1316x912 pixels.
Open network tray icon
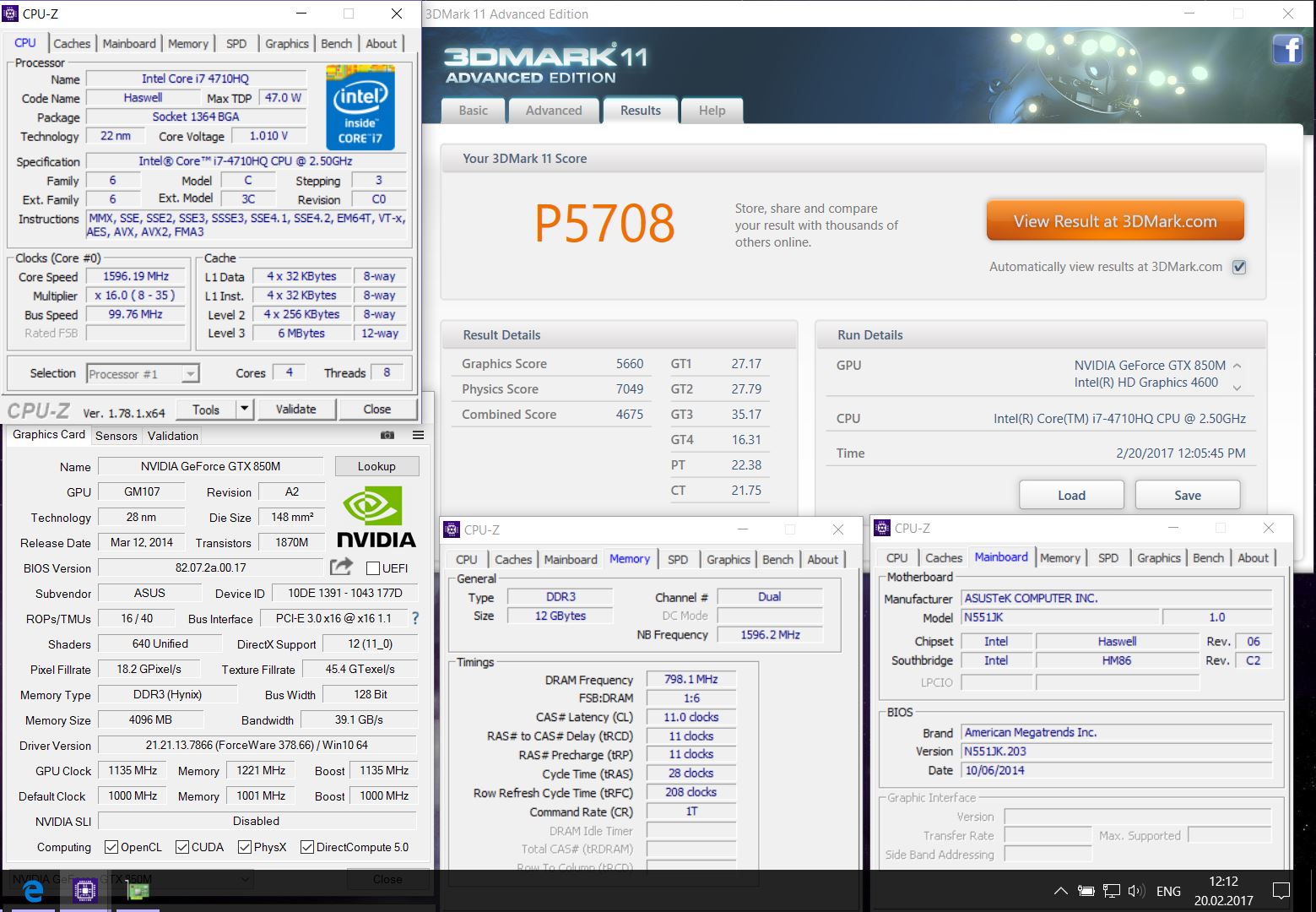click(x=1112, y=891)
